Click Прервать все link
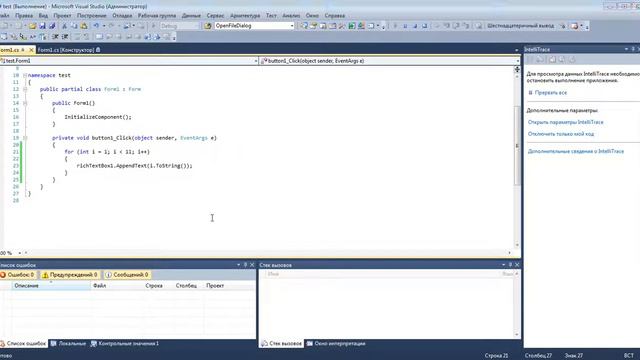 click(x=551, y=93)
